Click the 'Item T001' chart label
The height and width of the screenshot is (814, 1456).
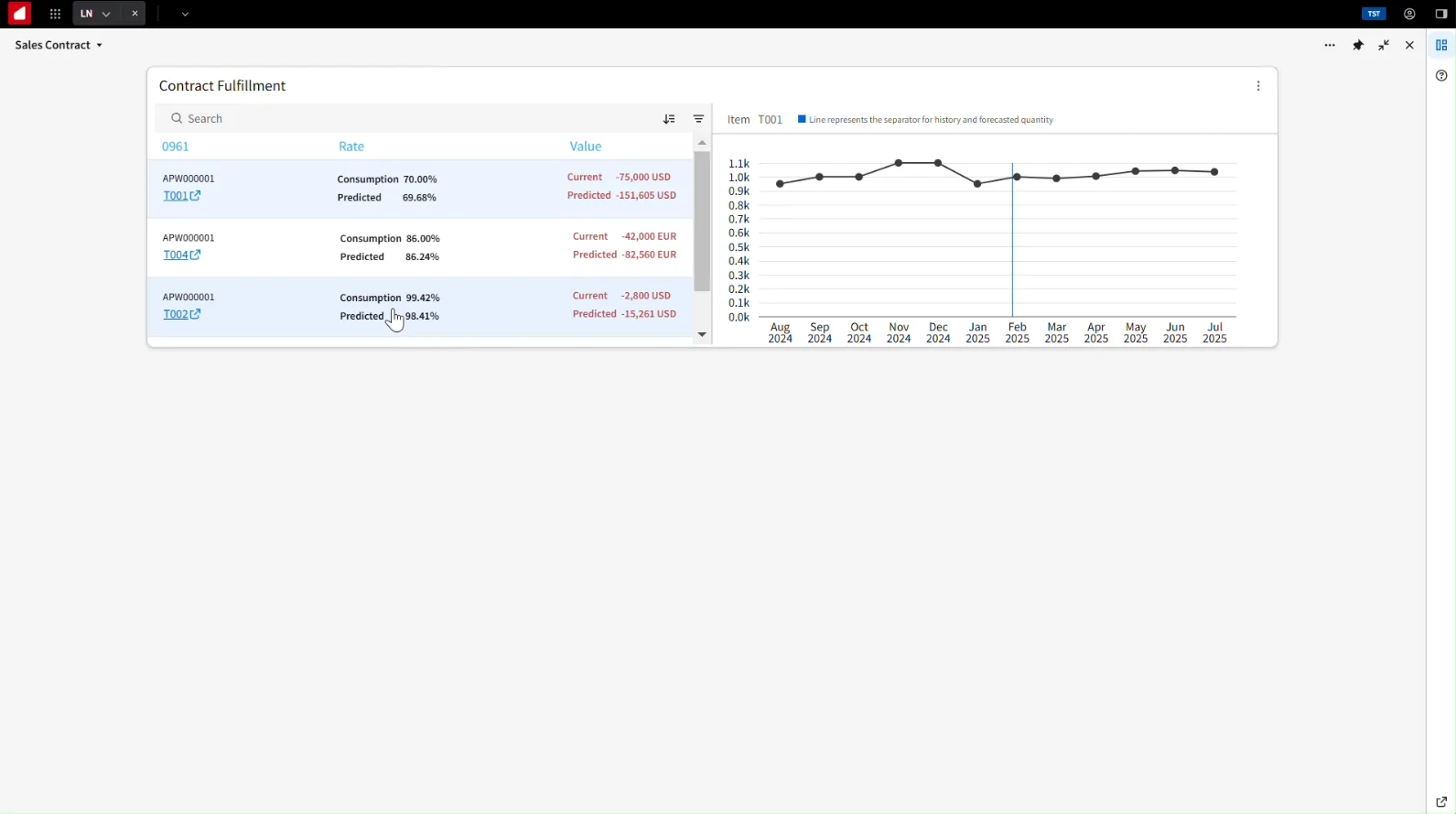pyautogui.click(x=755, y=120)
